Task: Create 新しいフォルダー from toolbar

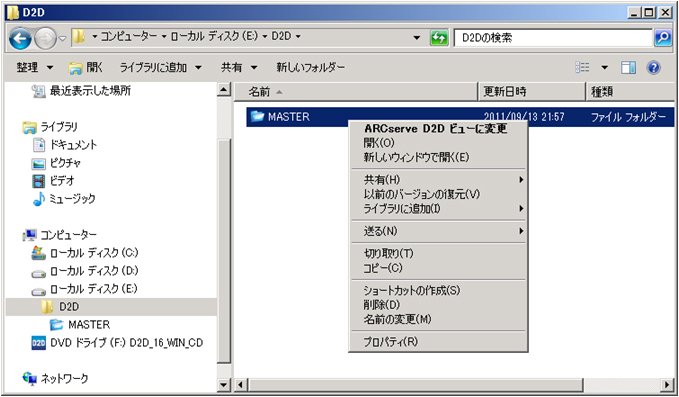Action: 310,68
